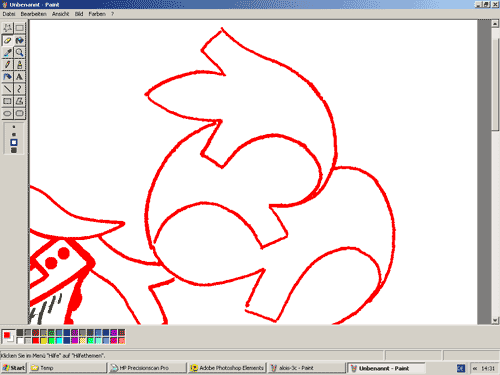Select the Polygon shape tool
This screenshot has height=375, width=500.
[x=20, y=101]
